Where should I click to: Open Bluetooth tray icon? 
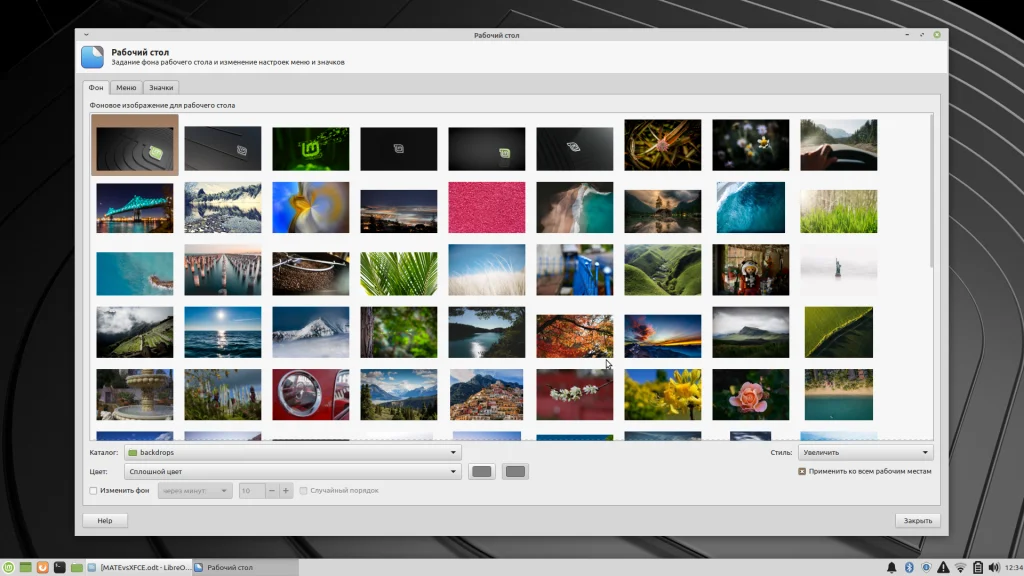coord(909,568)
